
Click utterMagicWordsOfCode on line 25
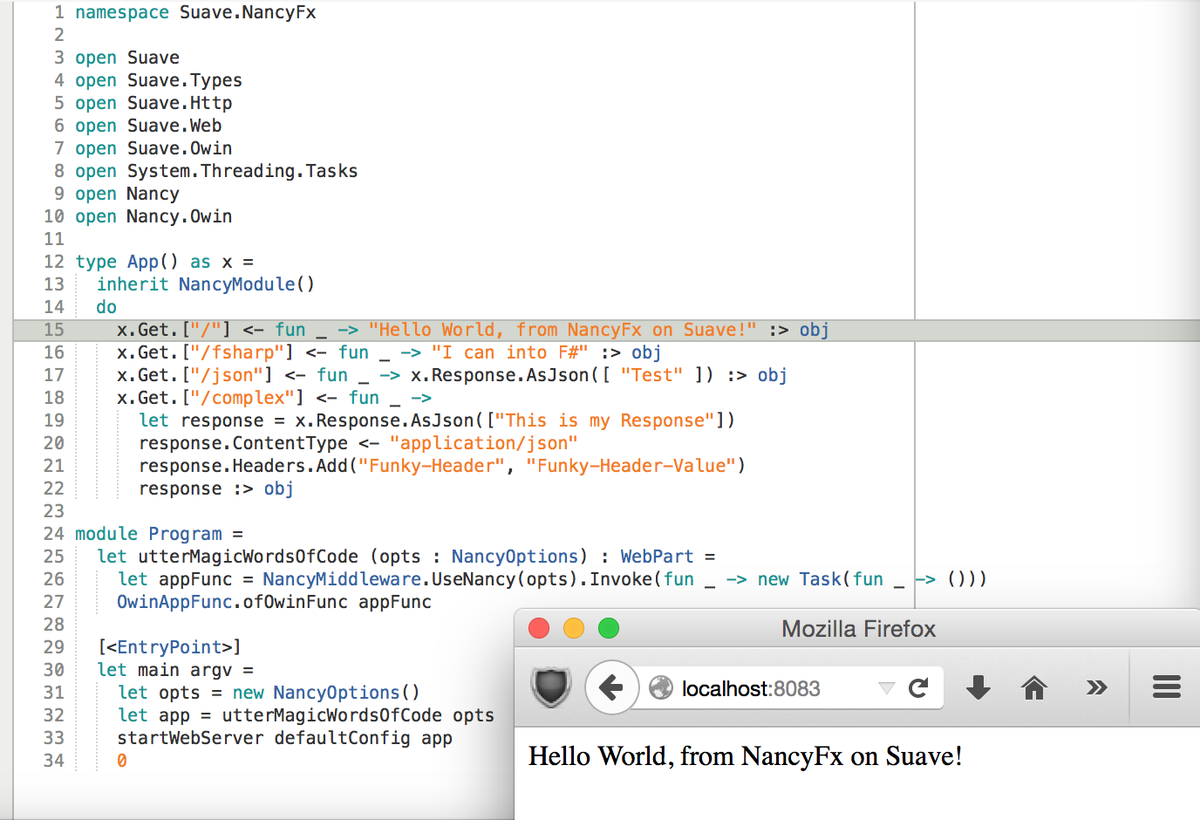[249, 556]
